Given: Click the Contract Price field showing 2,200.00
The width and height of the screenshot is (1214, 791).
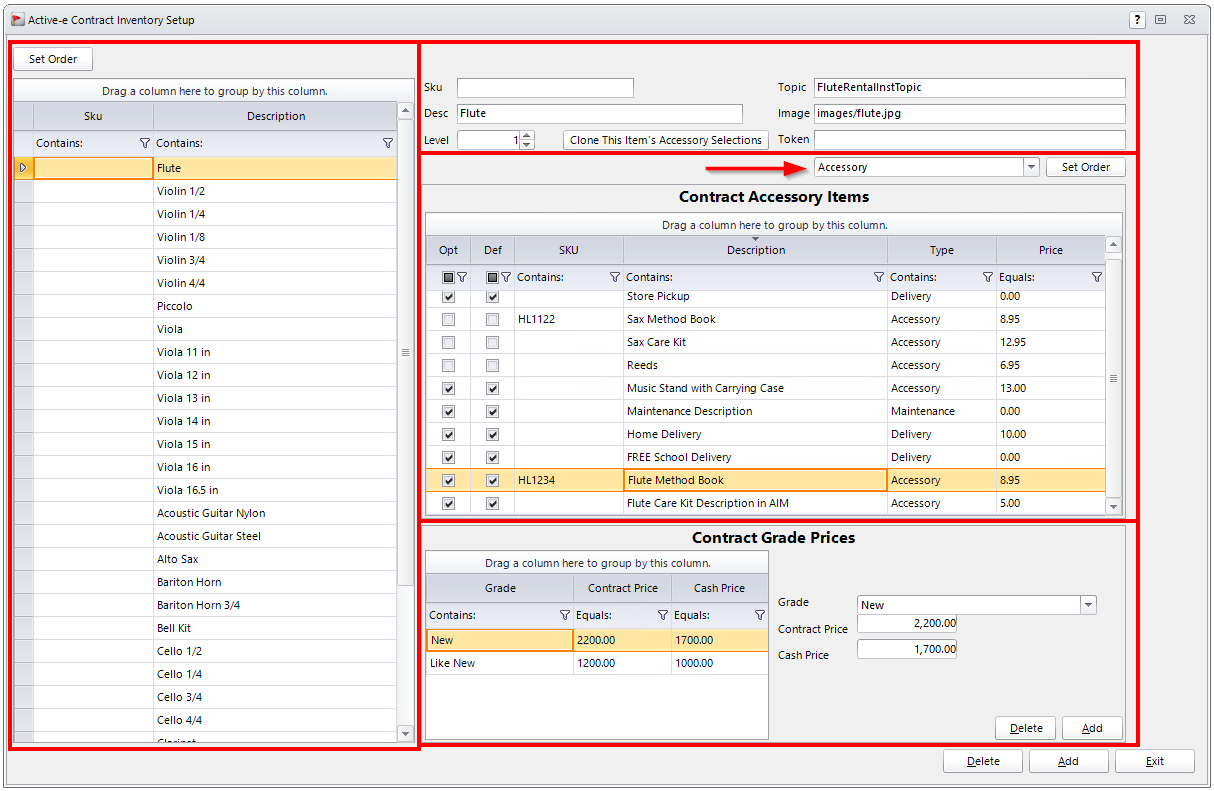Looking at the screenshot, I should point(907,623).
